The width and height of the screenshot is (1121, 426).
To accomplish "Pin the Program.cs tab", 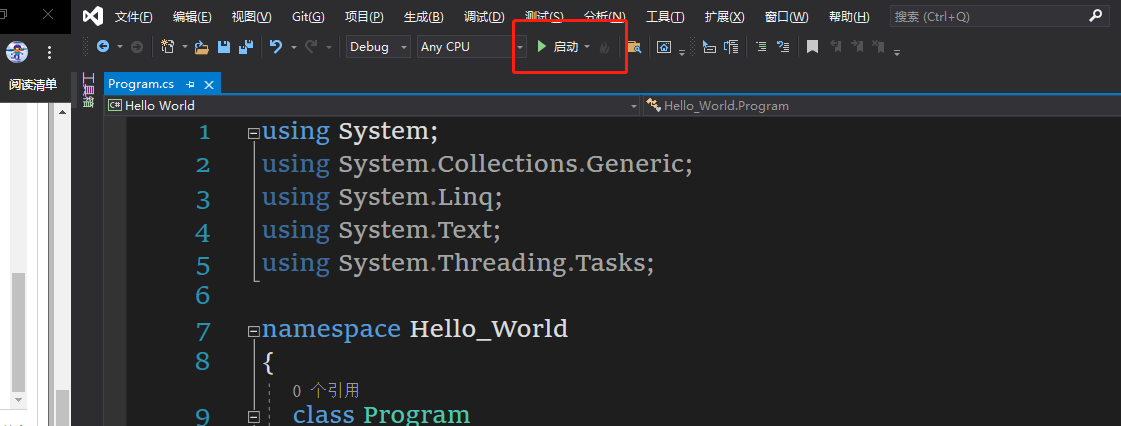I will click(x=190, y=84).
